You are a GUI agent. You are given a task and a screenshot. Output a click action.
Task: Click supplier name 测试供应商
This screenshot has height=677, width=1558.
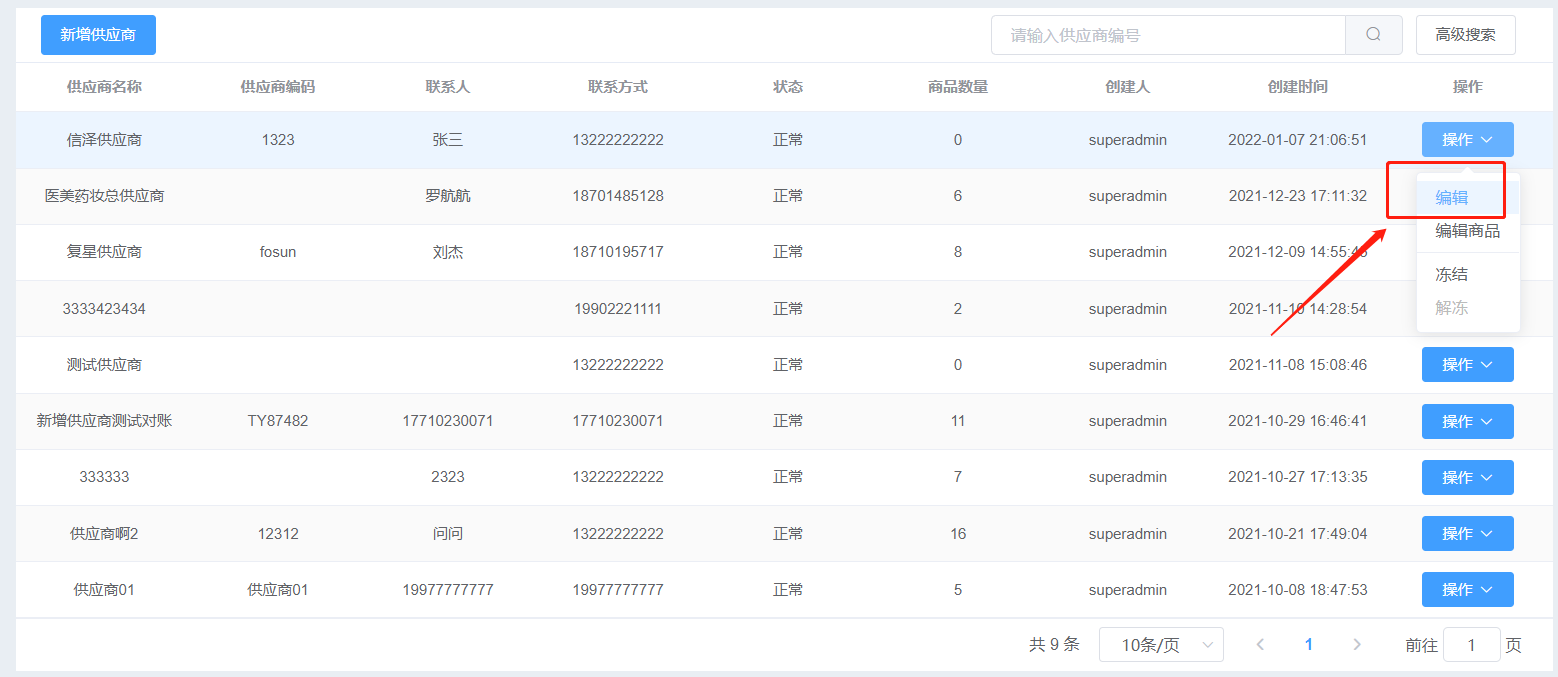[104, 365]
